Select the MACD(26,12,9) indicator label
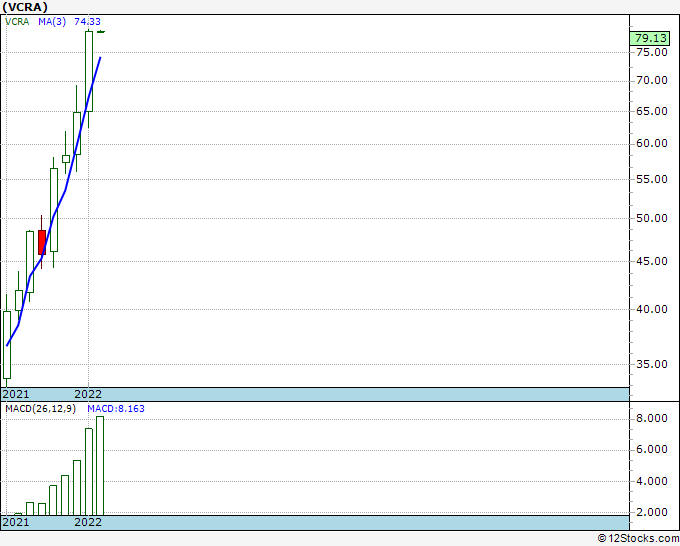The width and height of the screenshot is (680, 546). [40, 410]
